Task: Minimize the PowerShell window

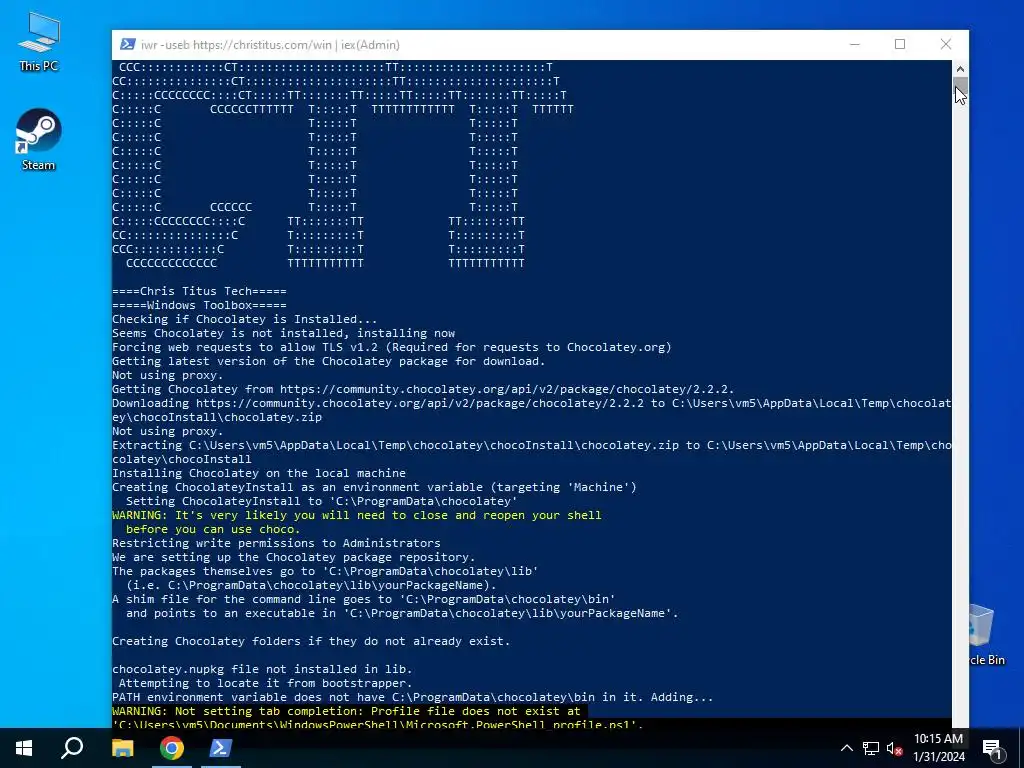Action: [854, 44]
